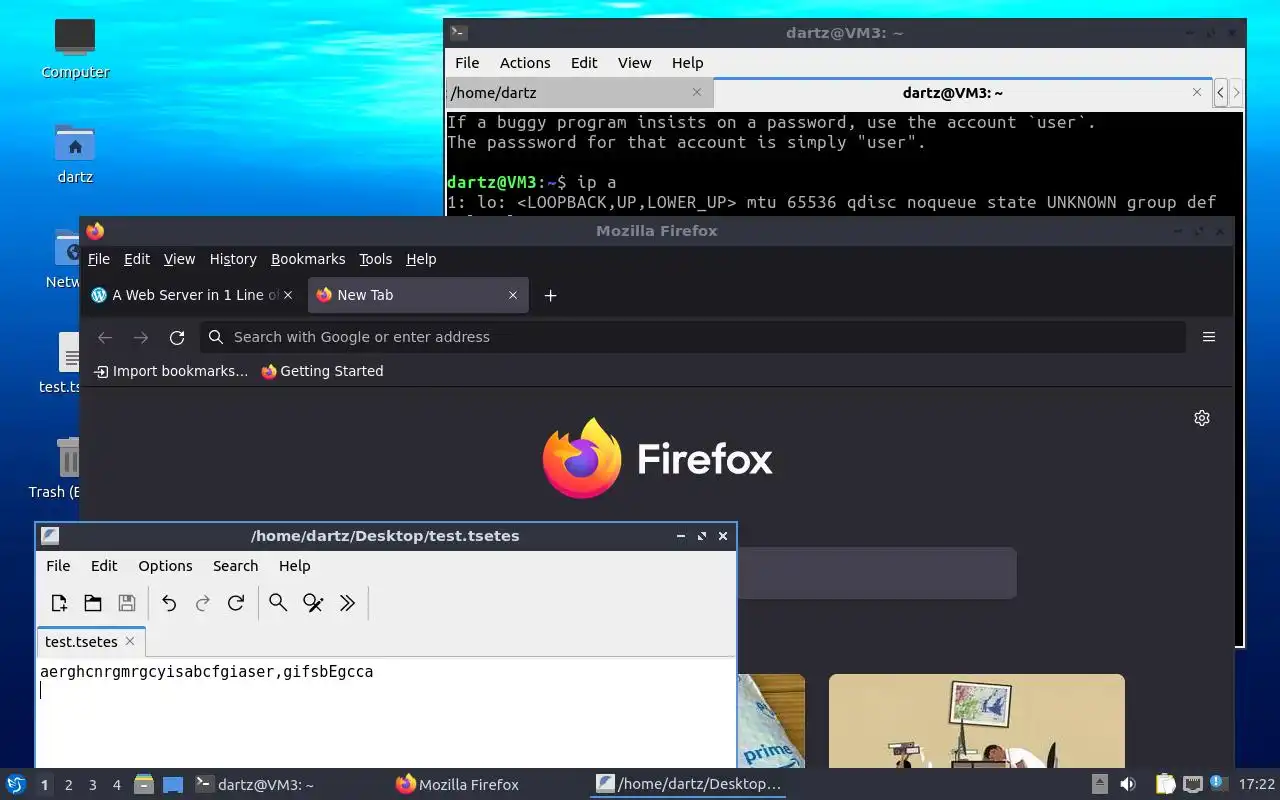Open Replace tool in FeatherPad toolbar
1280x800 pixels.
pos(313,603)
